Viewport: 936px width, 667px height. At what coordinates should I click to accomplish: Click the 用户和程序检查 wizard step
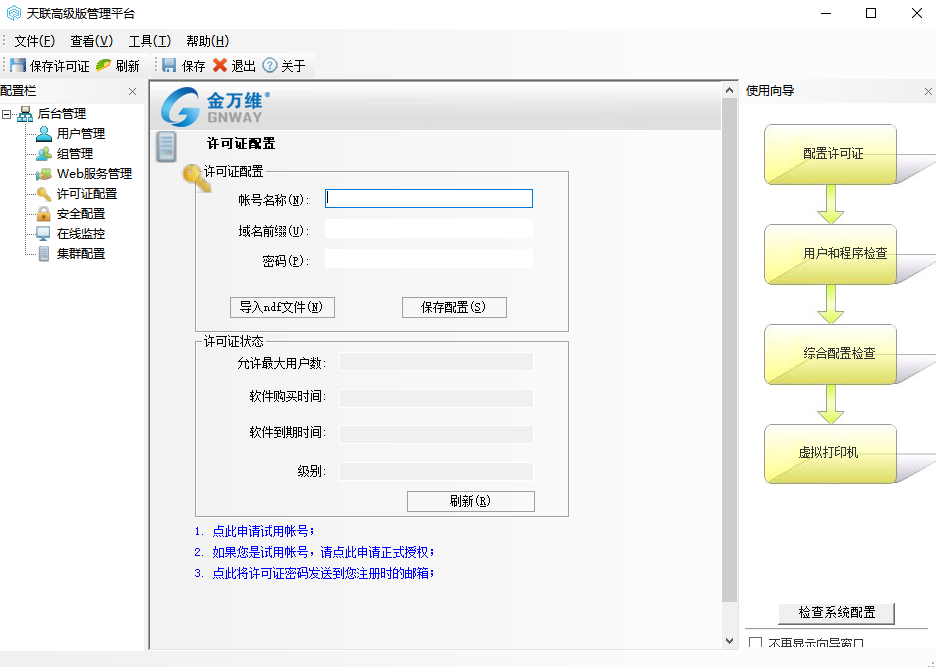click(830, 254)
